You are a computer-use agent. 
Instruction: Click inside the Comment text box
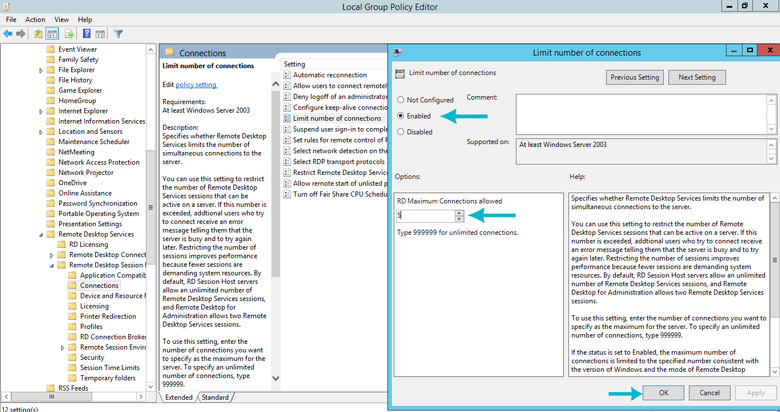[642, 113]
